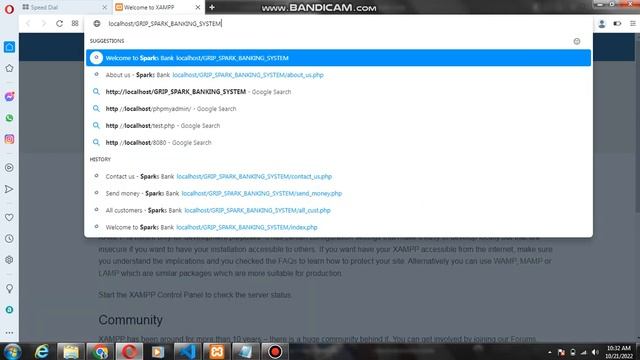The height and width of the screenshot is (360, 640).
Task: Open XAMPP control panel from taskbar
Action: (x=217, y=351)
